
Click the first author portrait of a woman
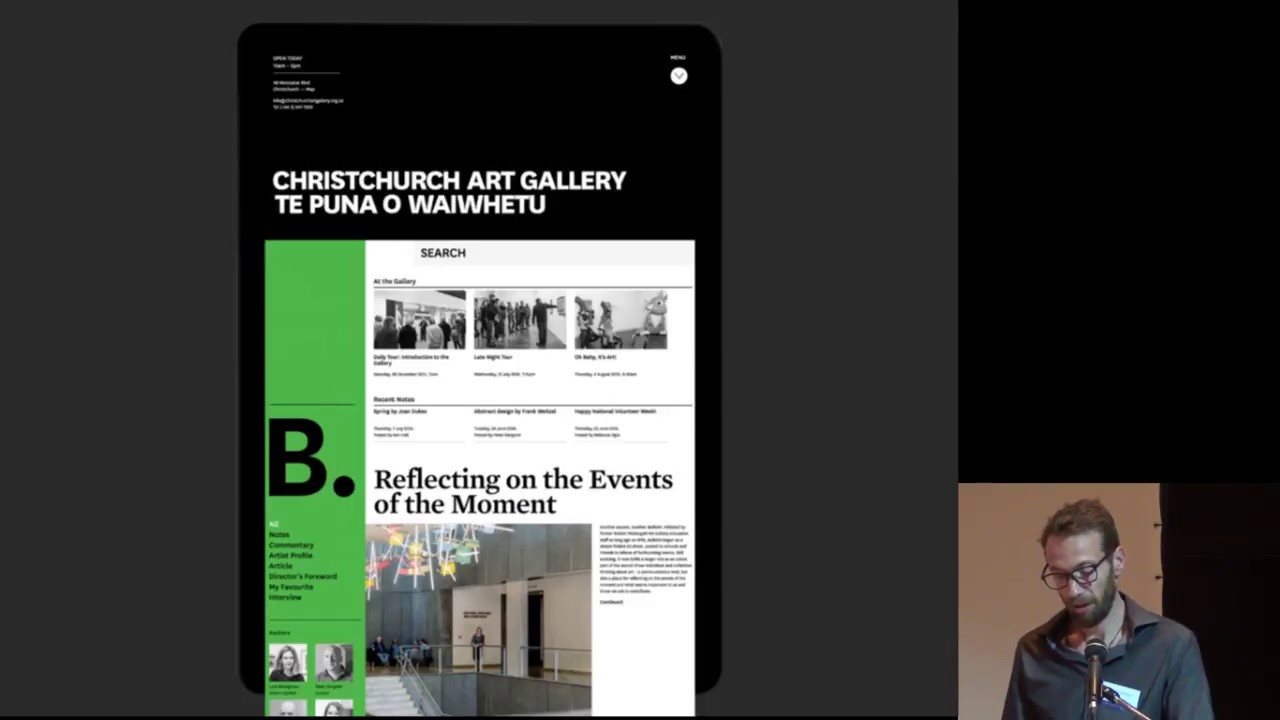287,663
